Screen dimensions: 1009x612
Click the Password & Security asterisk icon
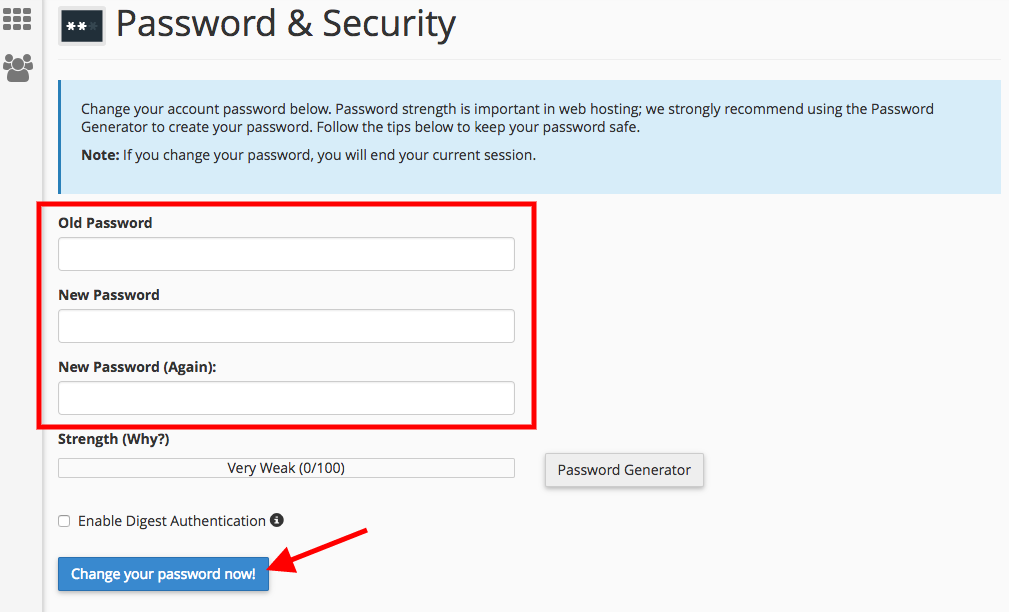[x=82, y=26]
